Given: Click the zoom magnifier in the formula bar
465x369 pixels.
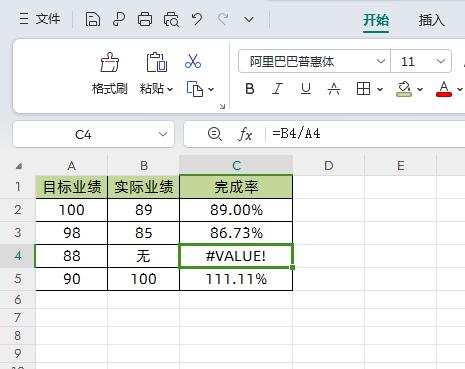Looking at the screenshot, I should click(x=215, y=134).
